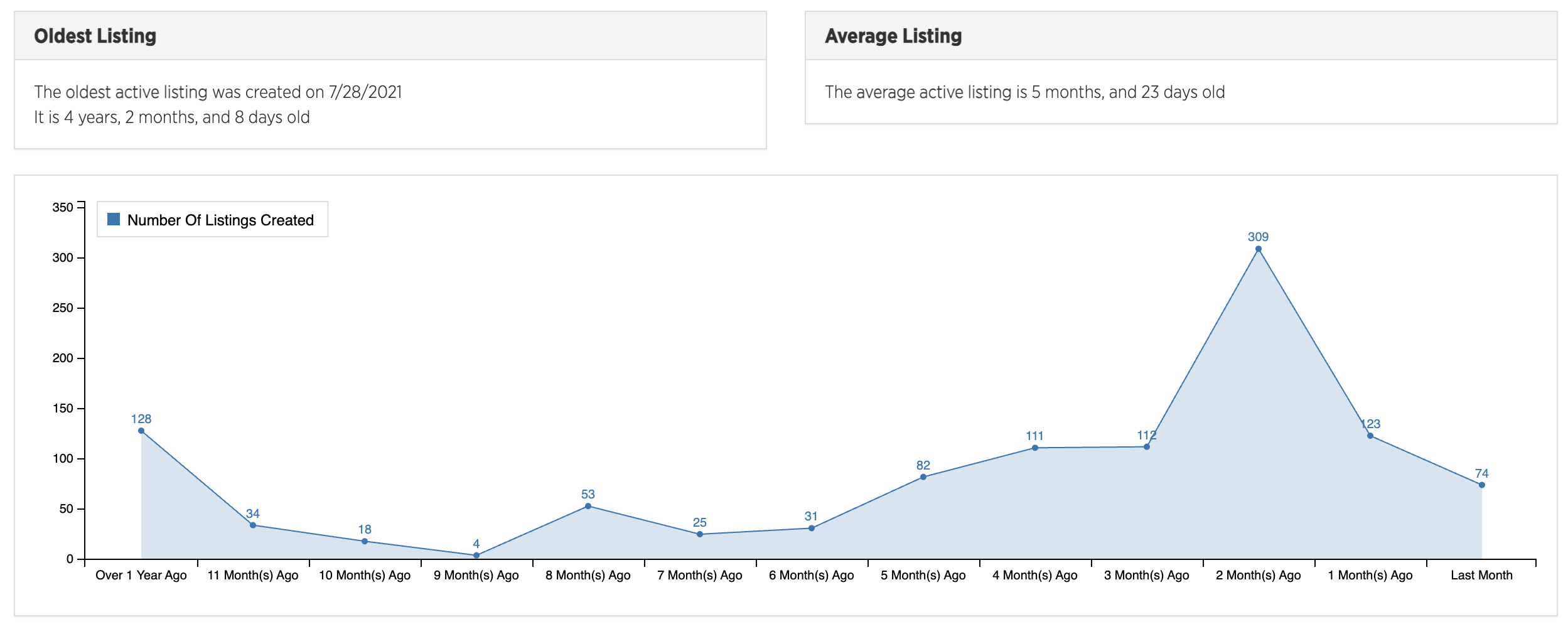This screenshot has width=1568, height=629.
Task: Click the 309 data point peak
Action: tap(1258, 249)
